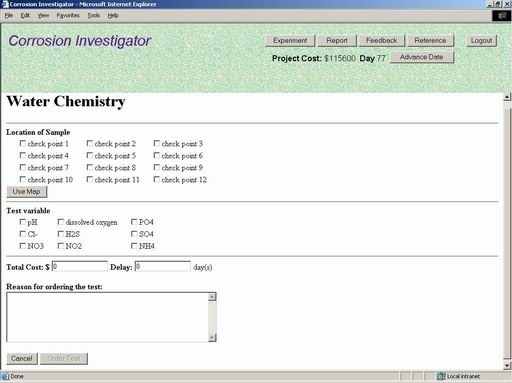
Task: Check the pH test variable
Action: point(23,222)
